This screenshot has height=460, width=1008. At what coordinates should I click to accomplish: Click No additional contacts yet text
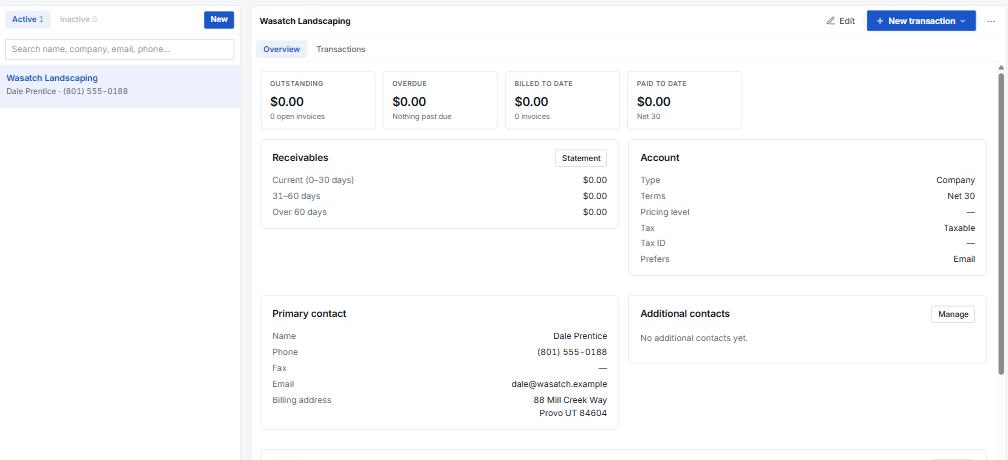click(x=694, y=338)
